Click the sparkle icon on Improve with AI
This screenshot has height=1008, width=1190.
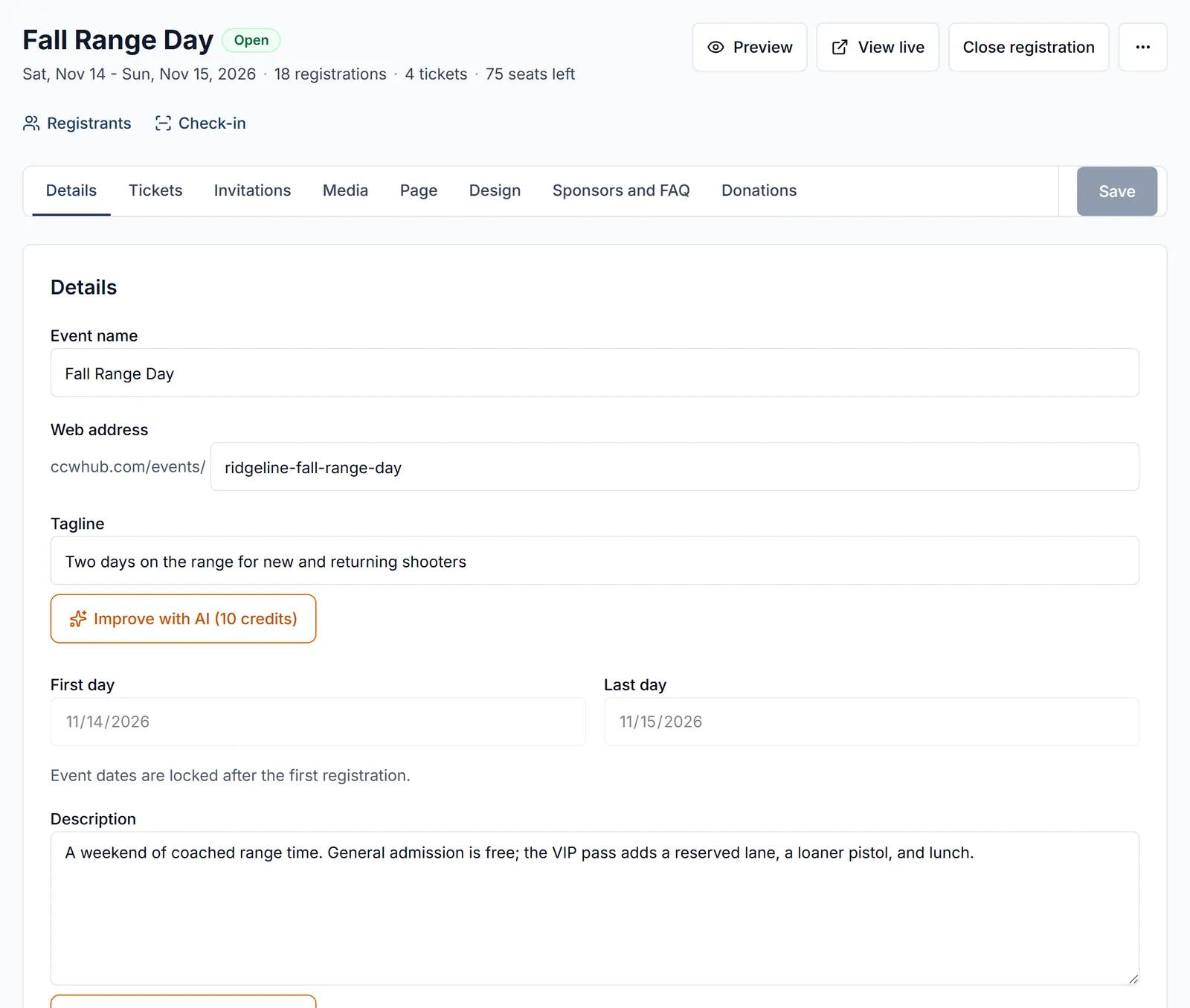coord(78,619)
